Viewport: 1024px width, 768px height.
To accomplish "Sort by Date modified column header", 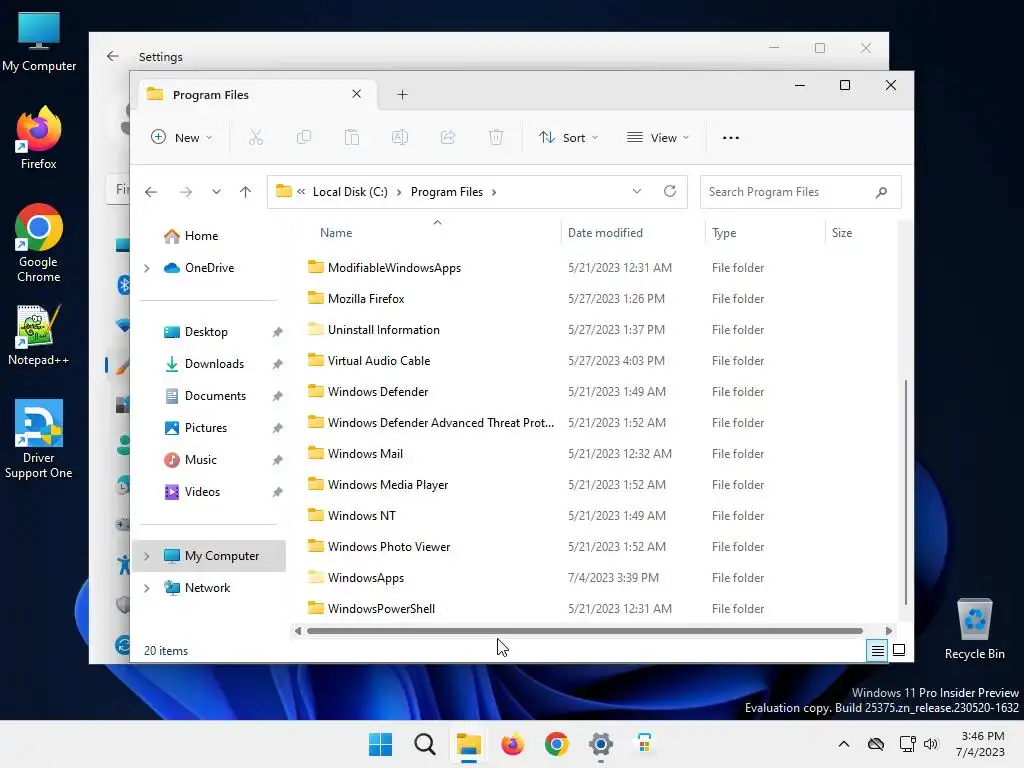I will coord(605,232).
